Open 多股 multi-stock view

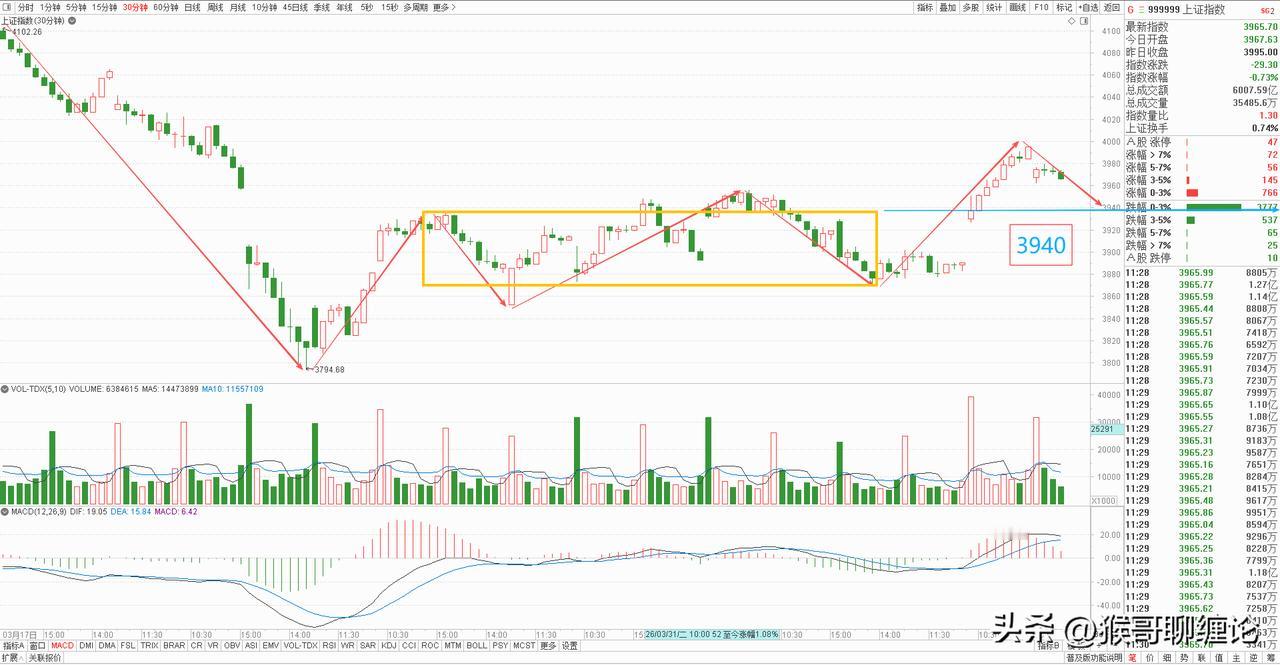pos(971,7)
